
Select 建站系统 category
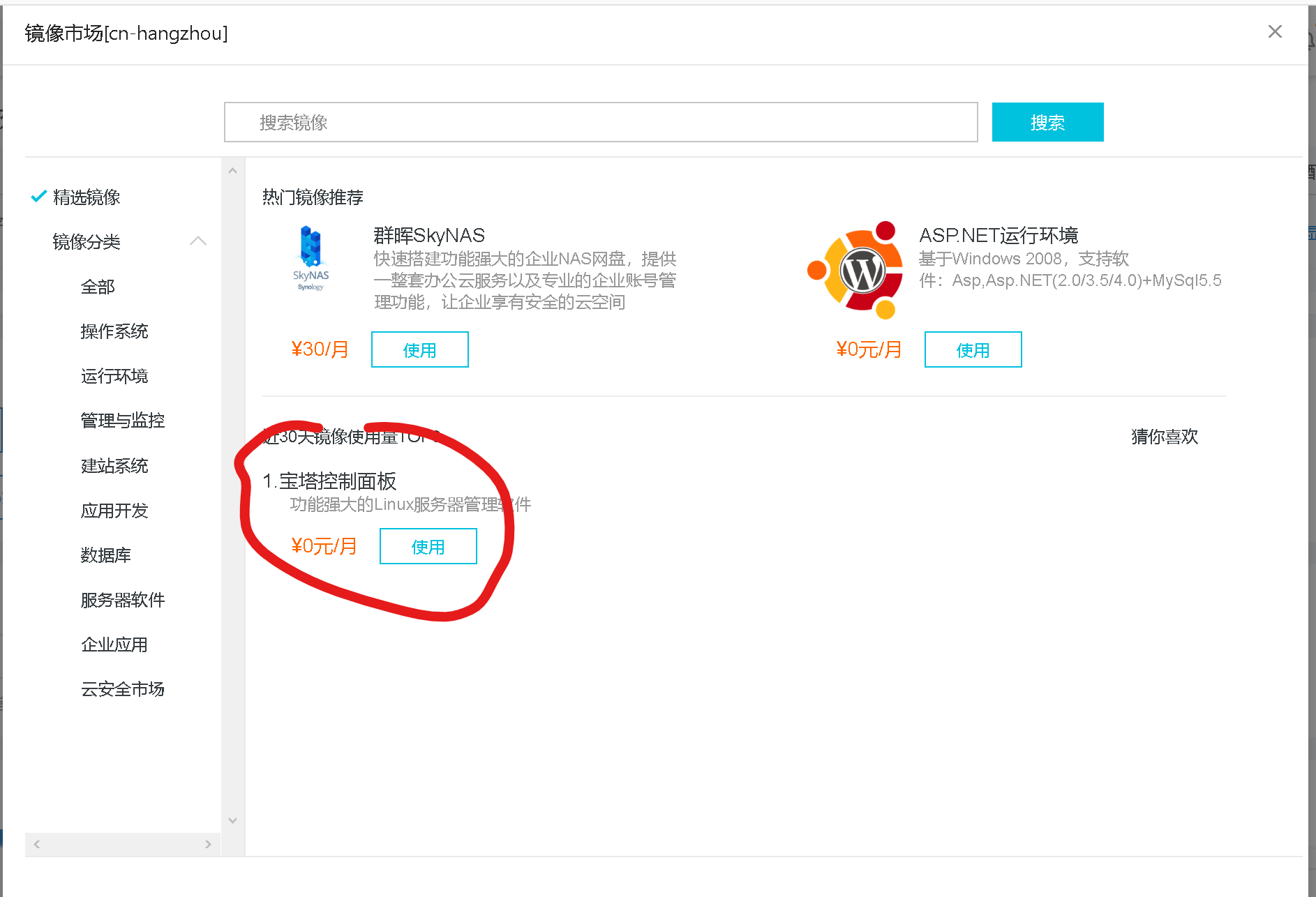[114, 466]
